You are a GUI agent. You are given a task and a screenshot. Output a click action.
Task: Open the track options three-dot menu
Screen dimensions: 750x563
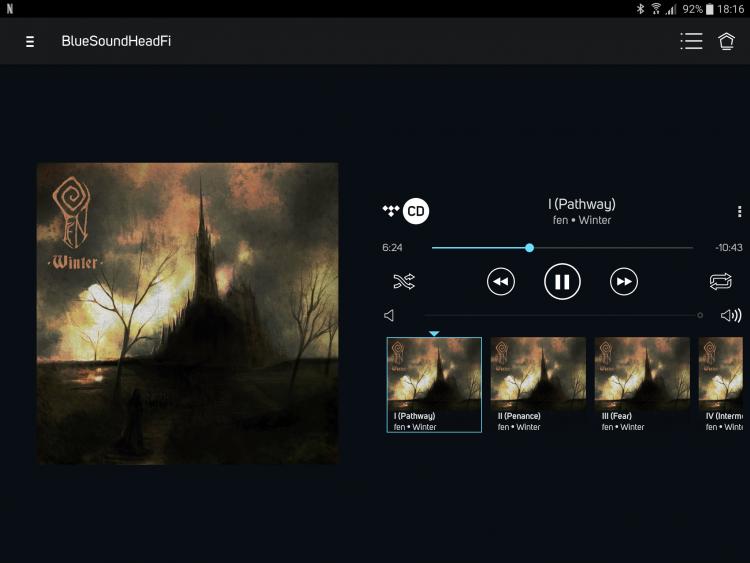[x=739, y=211]
